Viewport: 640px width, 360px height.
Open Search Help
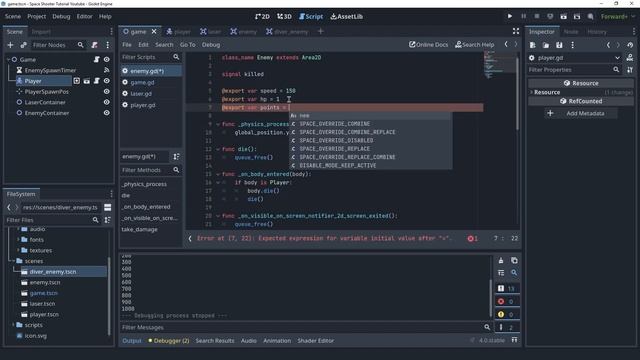[x=475, y=44]
